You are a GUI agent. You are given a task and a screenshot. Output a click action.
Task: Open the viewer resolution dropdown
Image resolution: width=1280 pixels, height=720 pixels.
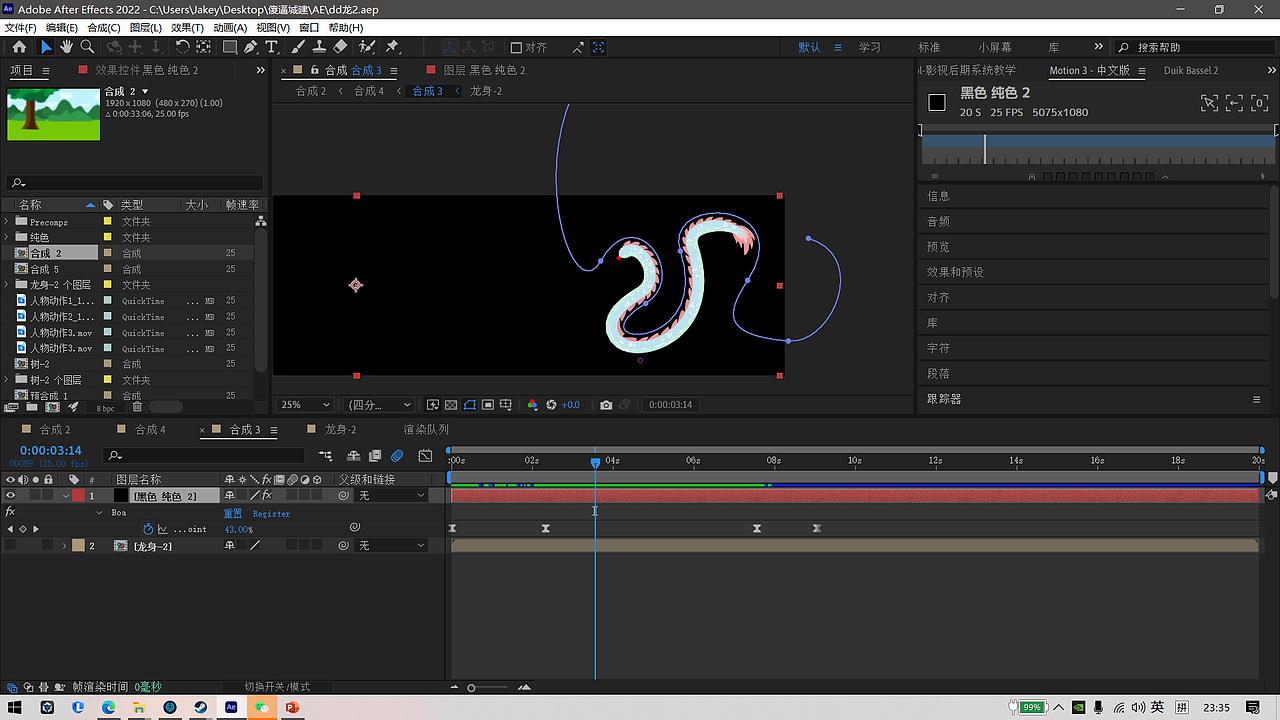pos(379,405)
